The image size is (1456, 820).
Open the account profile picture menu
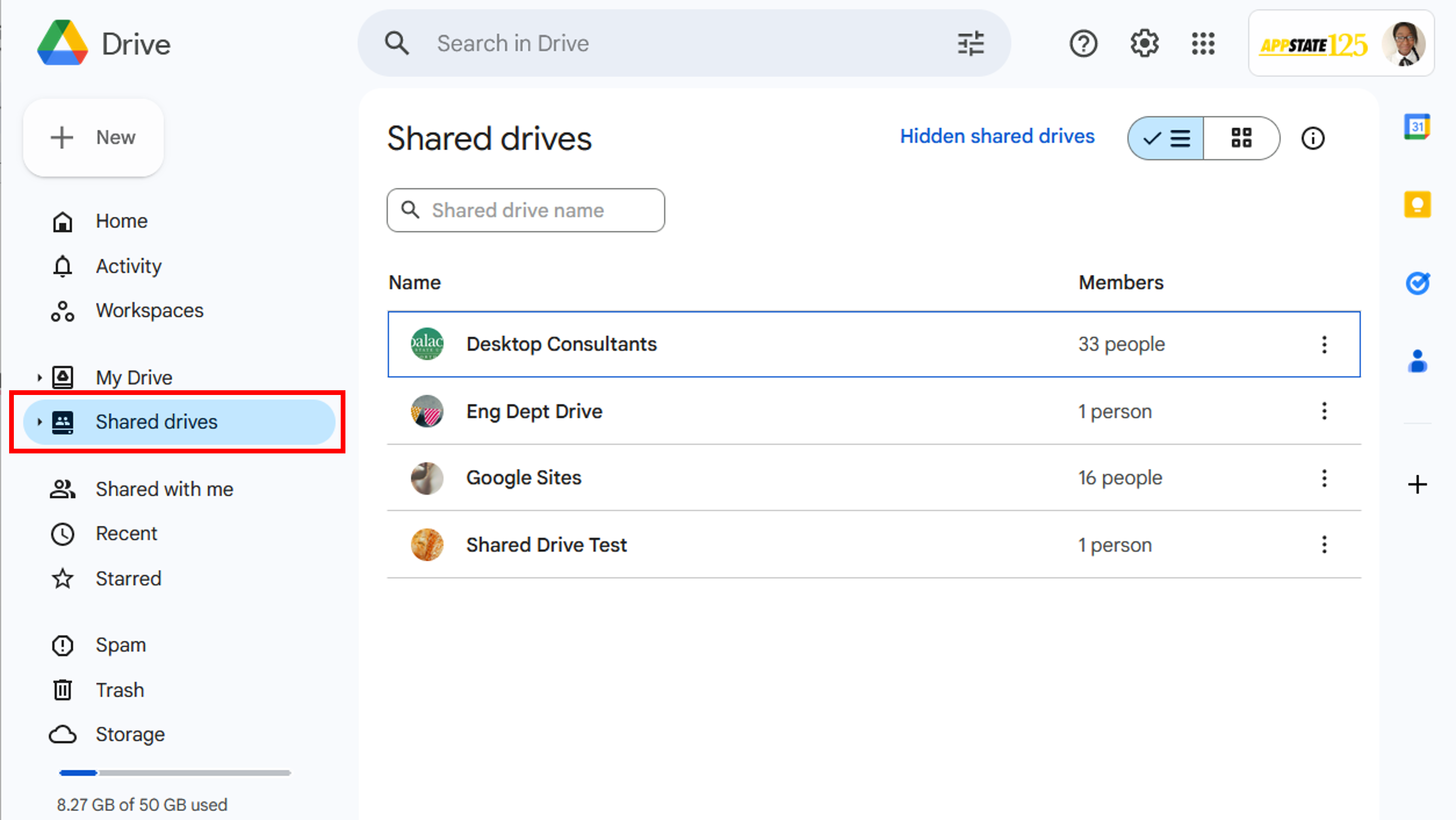point(1404,44)
